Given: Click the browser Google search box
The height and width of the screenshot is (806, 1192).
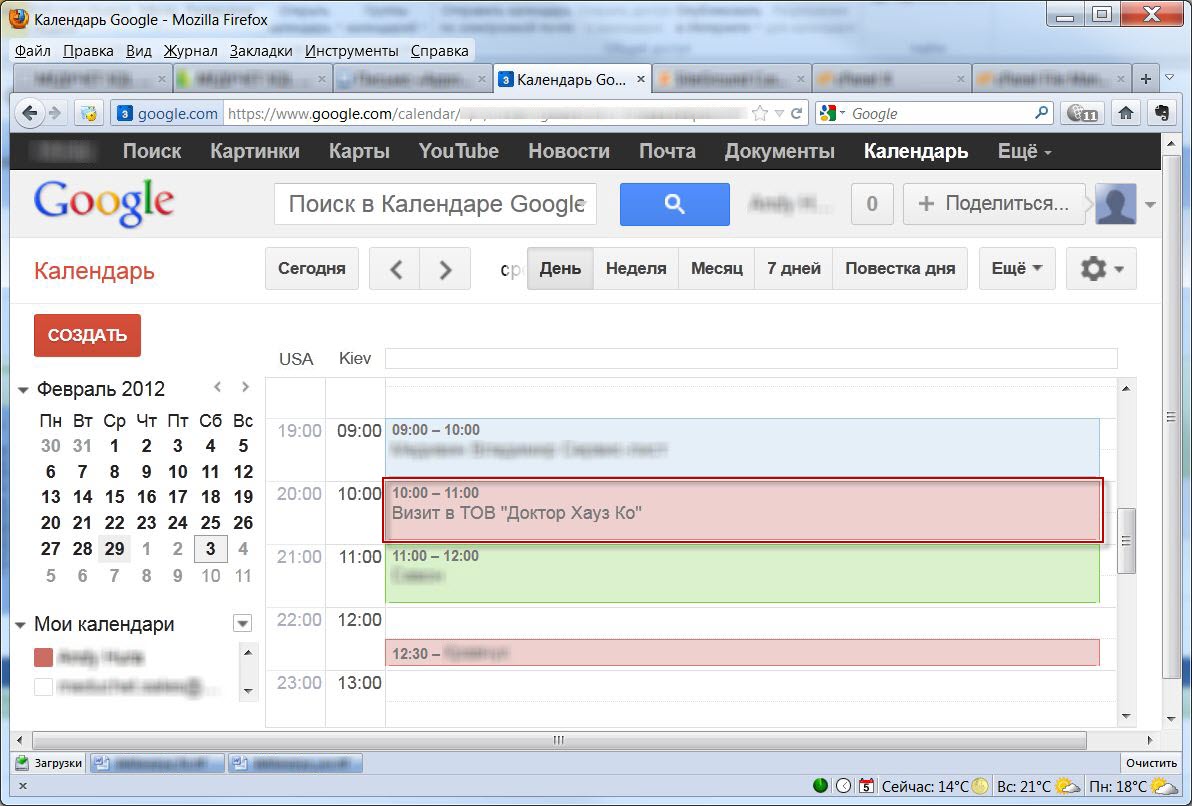Looking at the screenshot, I should 941,113.
